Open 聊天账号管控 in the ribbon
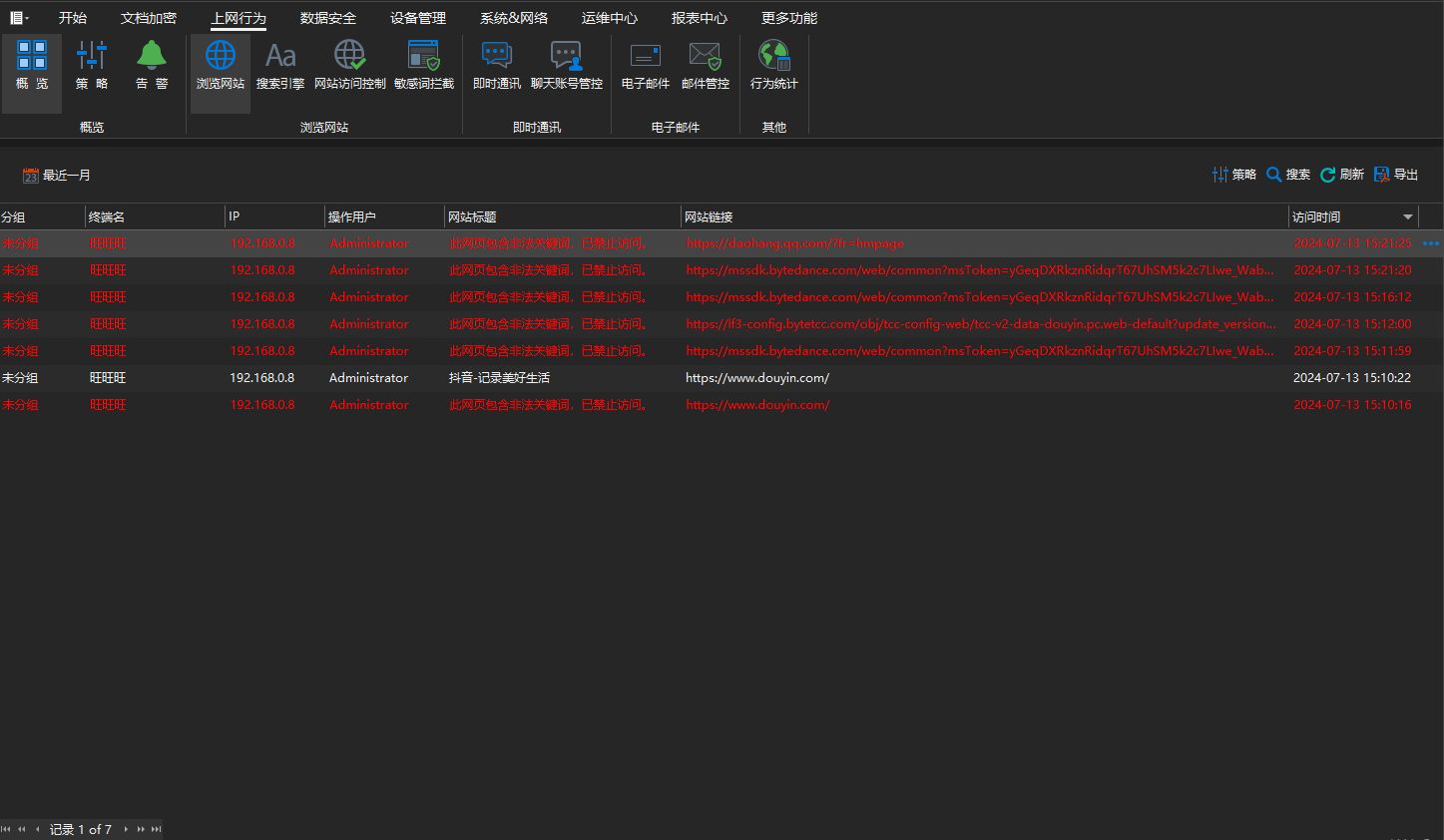1444x840 pixels. (567, 66)
